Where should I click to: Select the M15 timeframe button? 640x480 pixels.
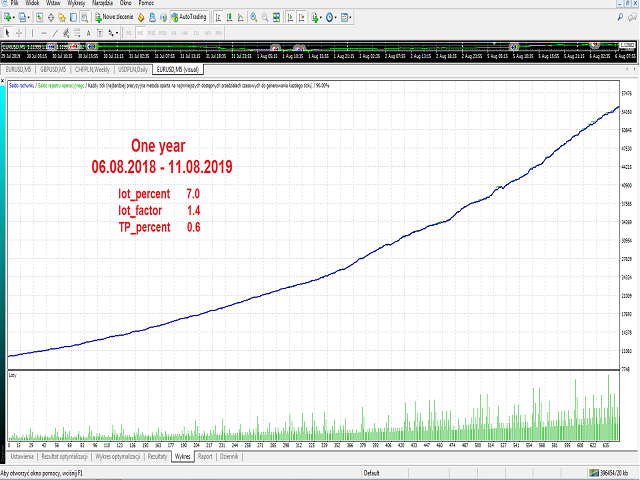(x=151, y=33)
